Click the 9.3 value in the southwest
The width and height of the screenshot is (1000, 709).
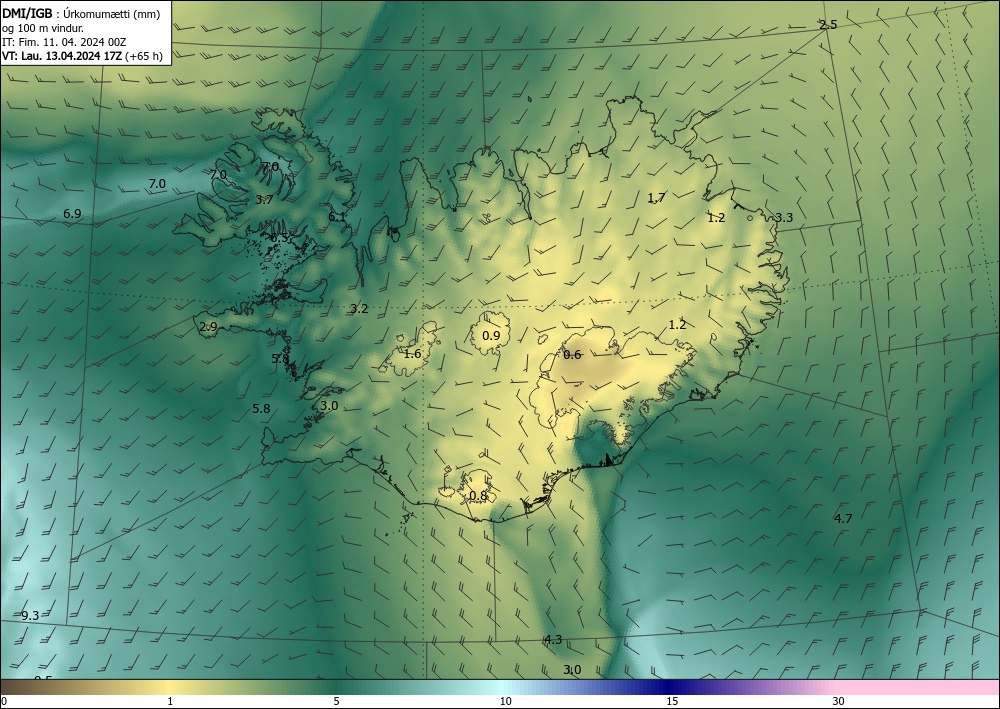tap(30, 615)
